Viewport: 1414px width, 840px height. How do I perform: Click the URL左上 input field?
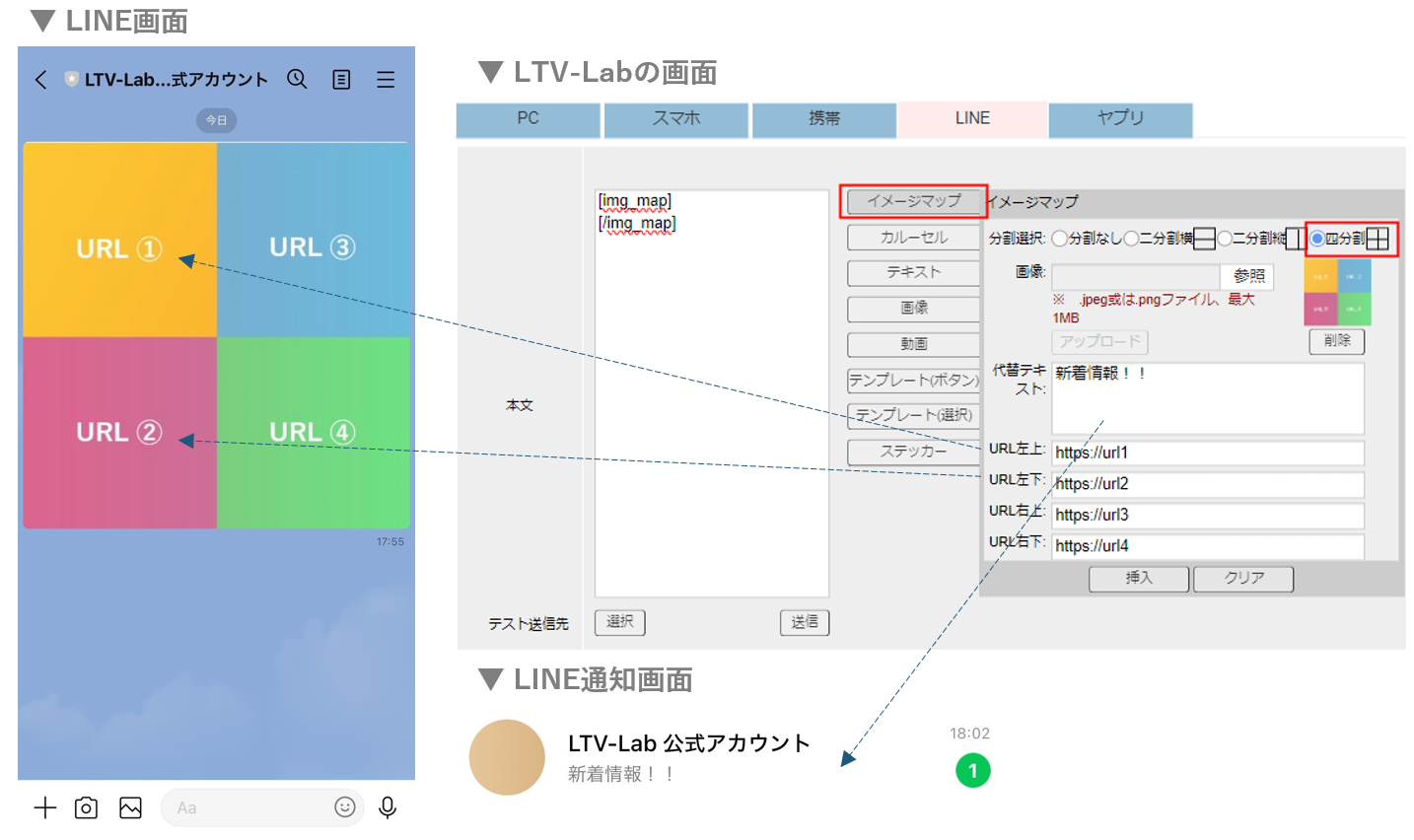1208,453
